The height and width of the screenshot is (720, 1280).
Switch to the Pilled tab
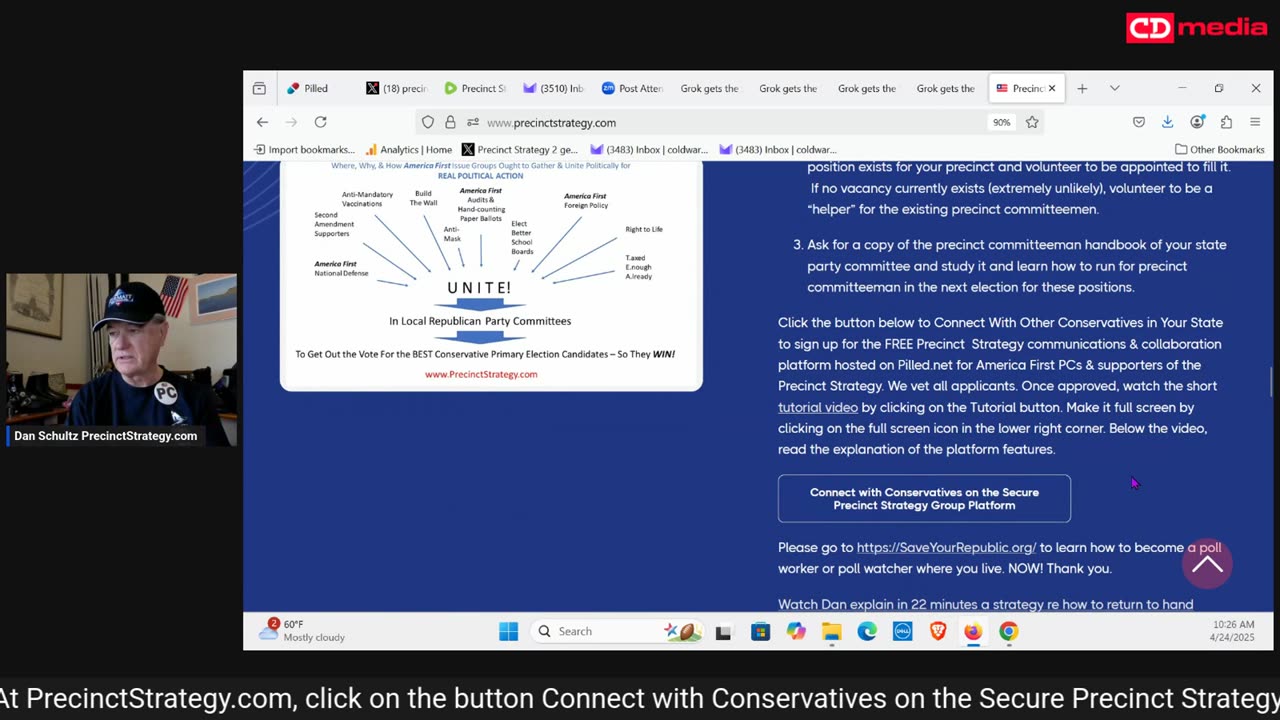[x=316, y=88]
